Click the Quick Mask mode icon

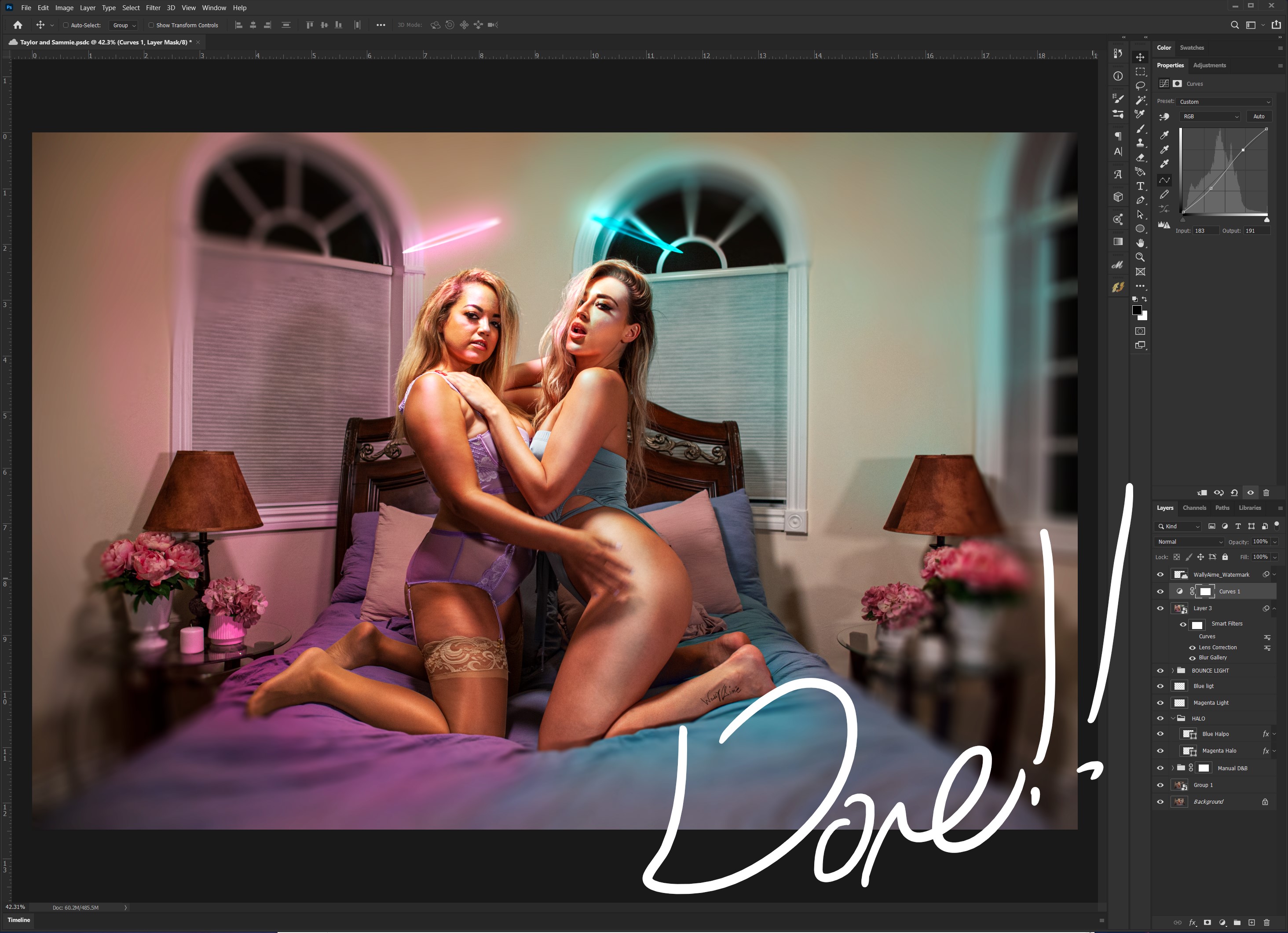coord(1140,331)
